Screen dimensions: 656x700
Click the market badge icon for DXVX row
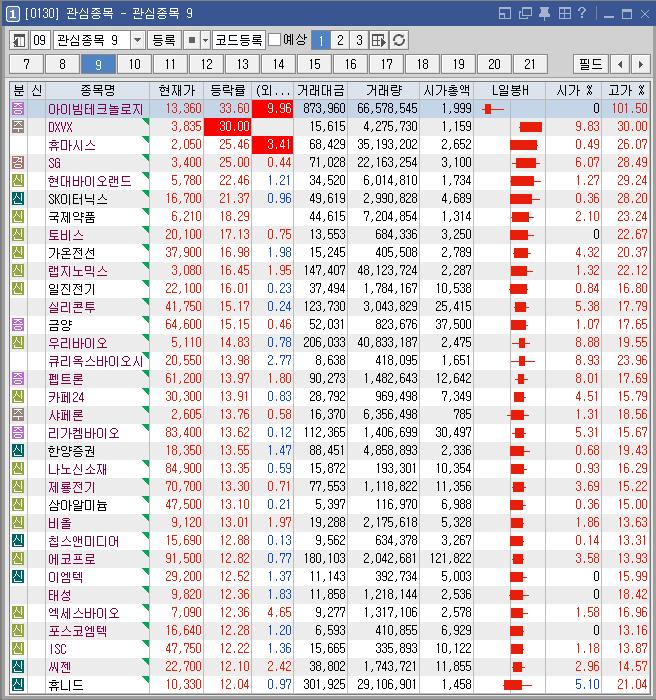[18, 126]
